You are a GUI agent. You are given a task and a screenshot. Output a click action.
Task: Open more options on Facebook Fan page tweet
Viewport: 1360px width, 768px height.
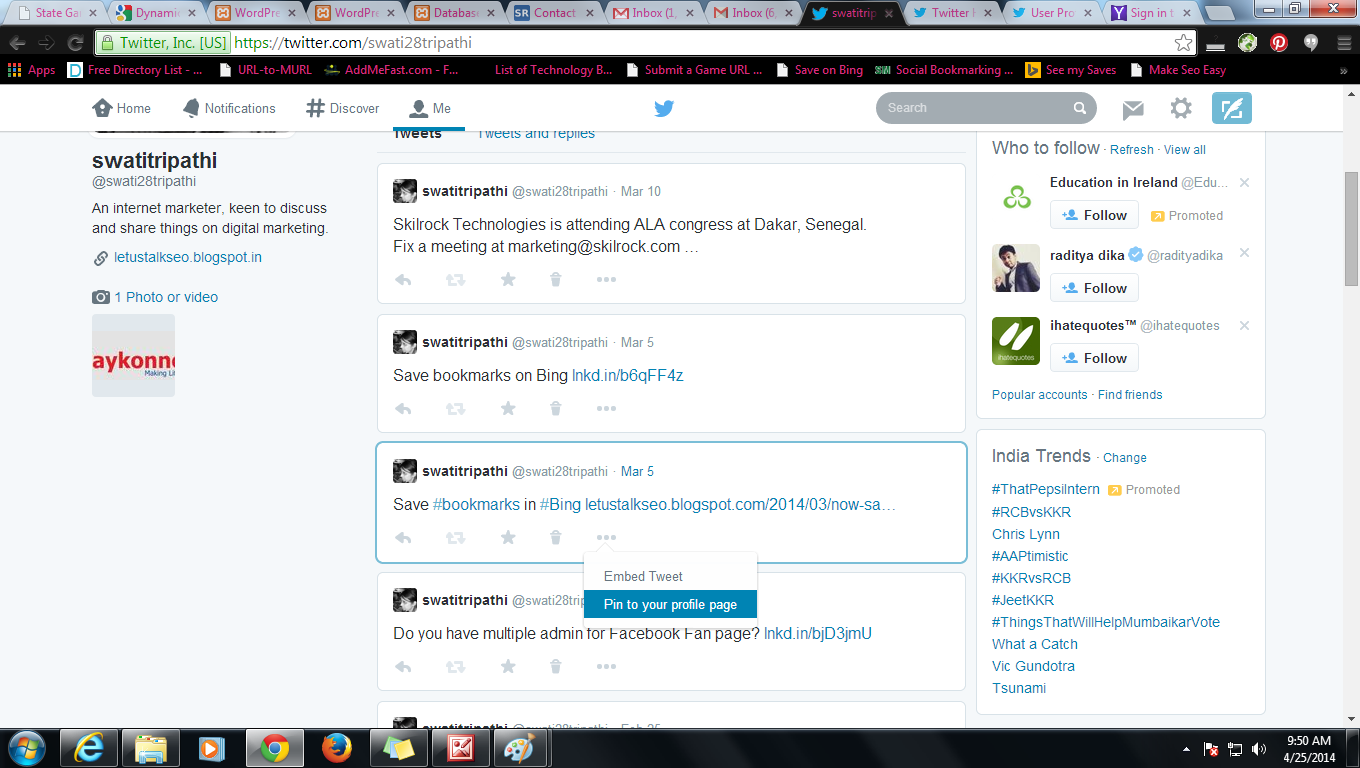tap(606, 667)
